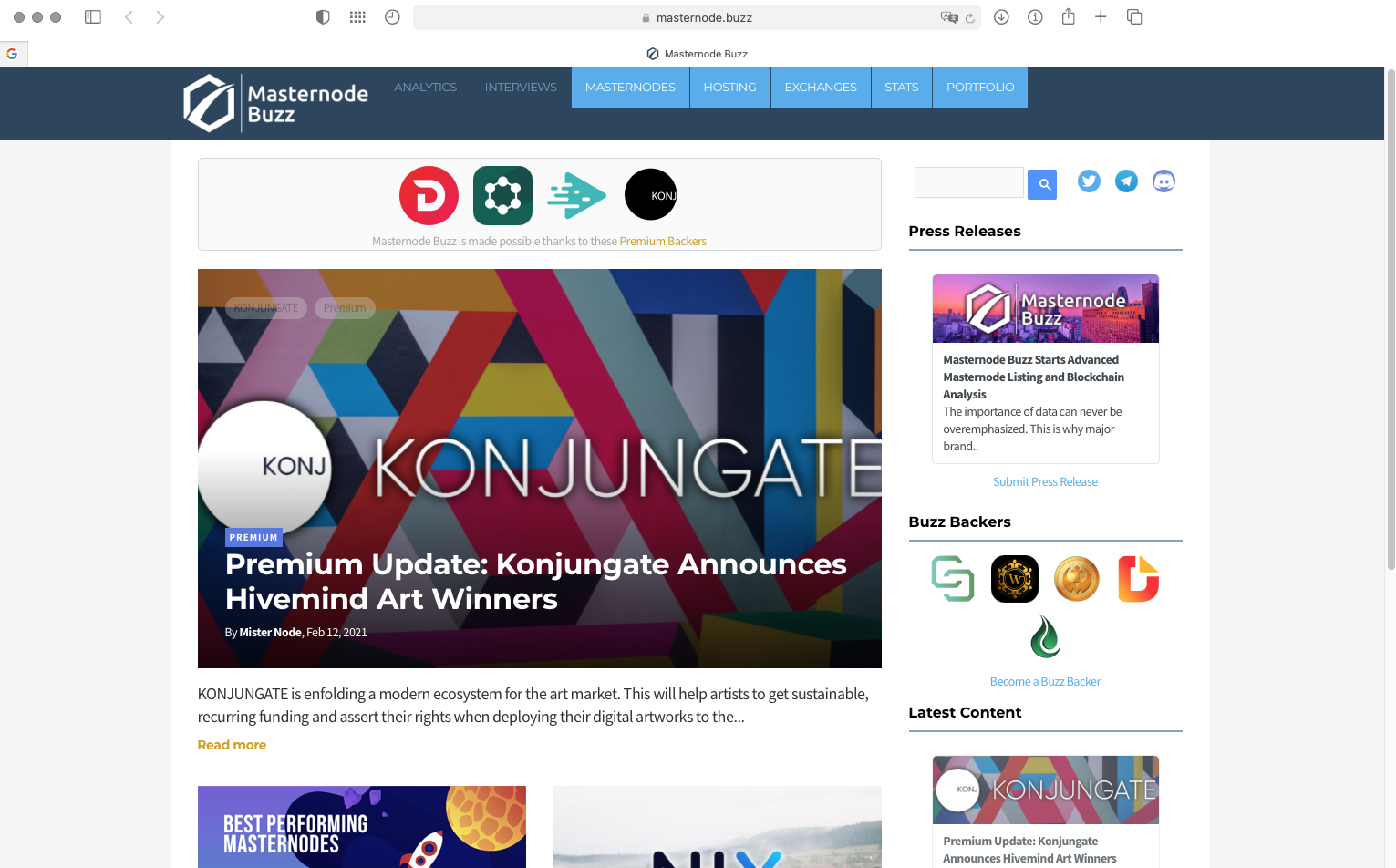Open a new Safari tab

click(x=1101, y=17)
